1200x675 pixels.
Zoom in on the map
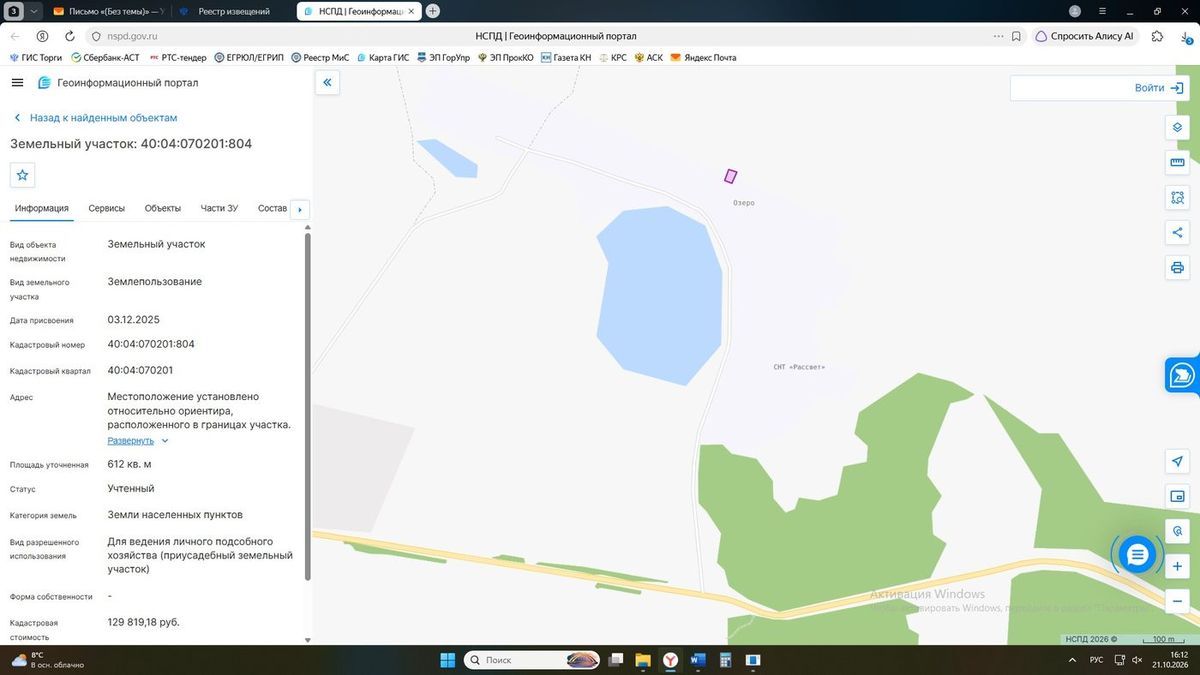pyautogui.click(x=1177, y=567)
